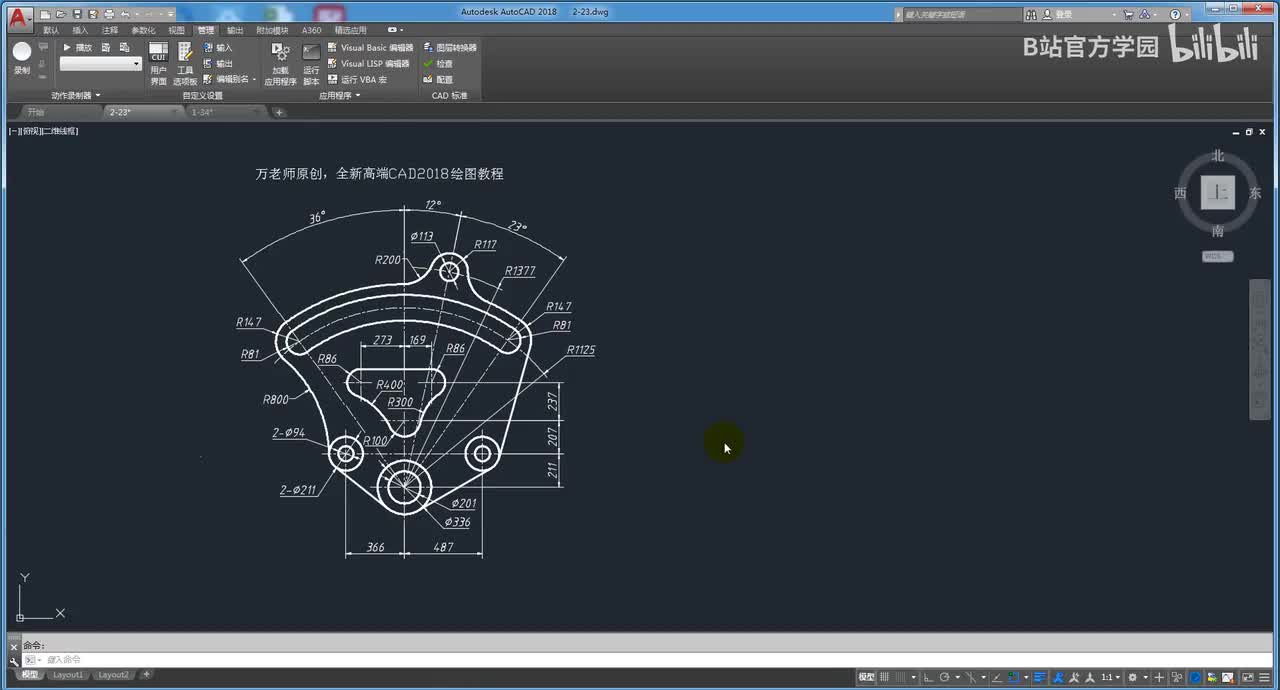Click the 配置 standards configure
Viewport: 1280px width, 690px height.
click(438, 79)
